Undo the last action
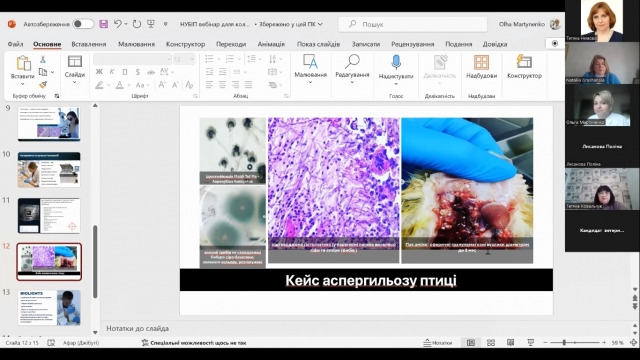 (118, 24)
